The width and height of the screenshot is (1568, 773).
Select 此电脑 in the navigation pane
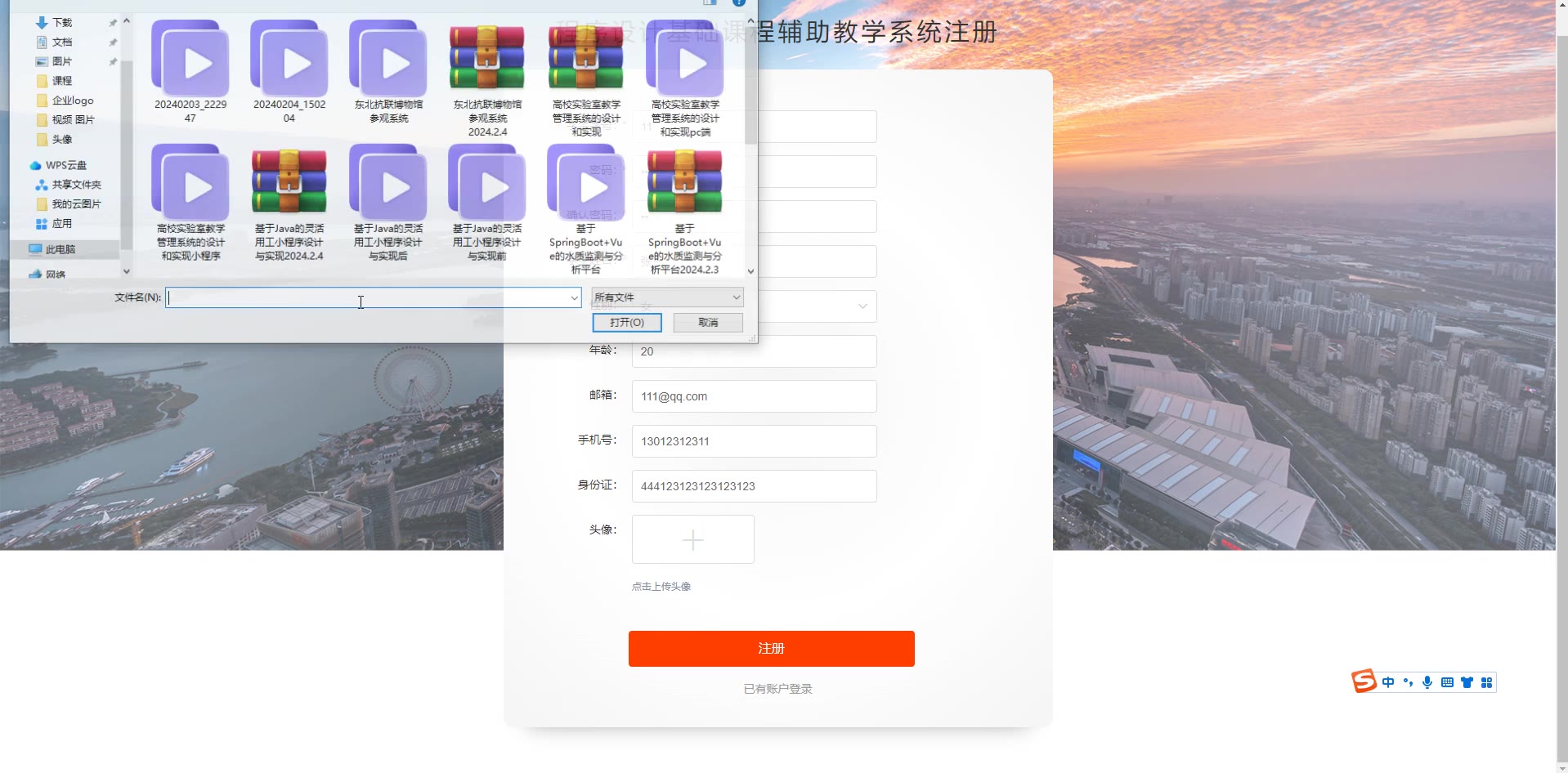60,249
